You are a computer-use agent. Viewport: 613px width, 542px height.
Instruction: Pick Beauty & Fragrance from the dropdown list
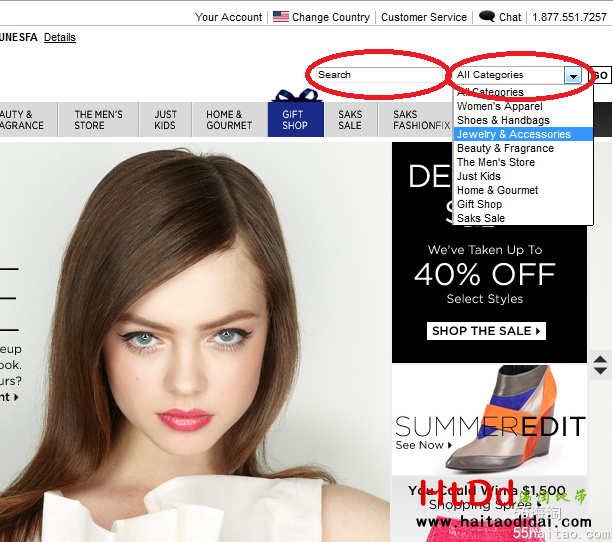523,149
